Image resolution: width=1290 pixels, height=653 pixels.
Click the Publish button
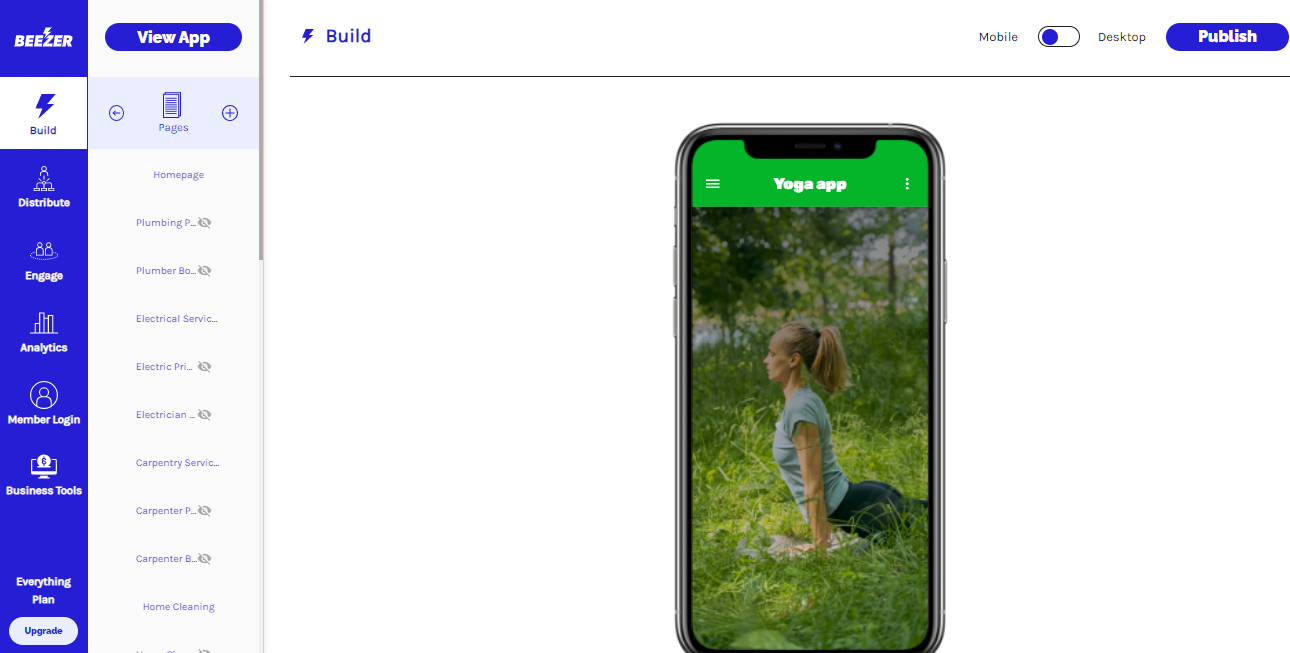pyautogui.click(x=1227, y=37)
